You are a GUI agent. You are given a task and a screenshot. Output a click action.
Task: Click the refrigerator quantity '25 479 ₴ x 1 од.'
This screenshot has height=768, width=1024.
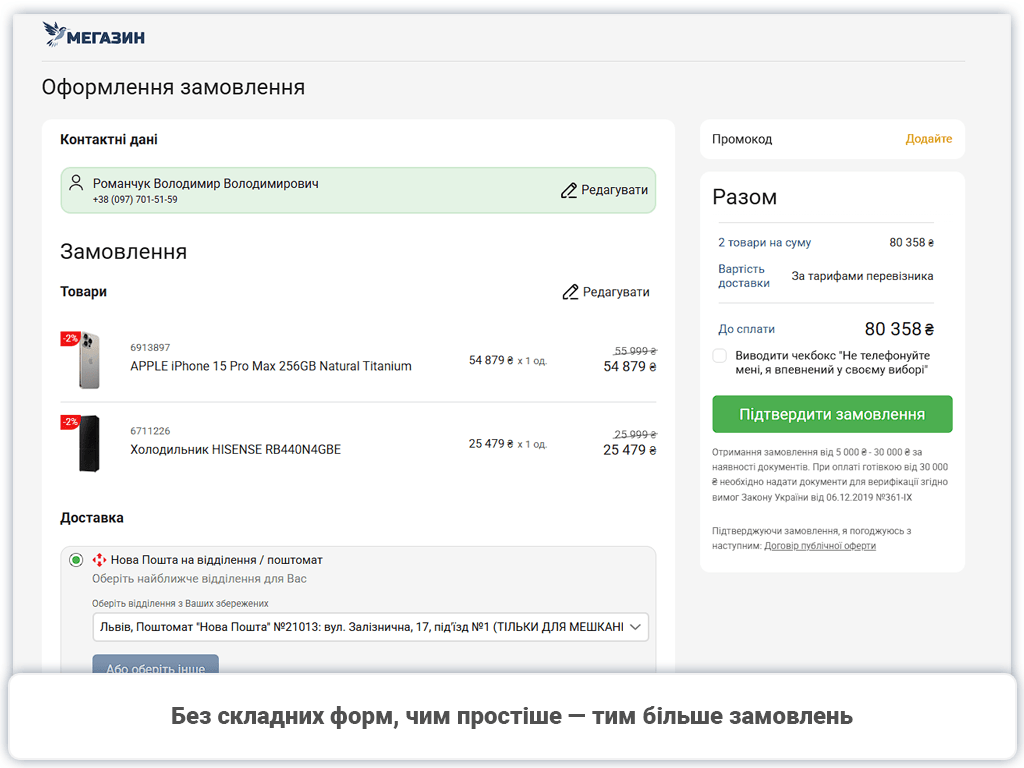[507, 444]
